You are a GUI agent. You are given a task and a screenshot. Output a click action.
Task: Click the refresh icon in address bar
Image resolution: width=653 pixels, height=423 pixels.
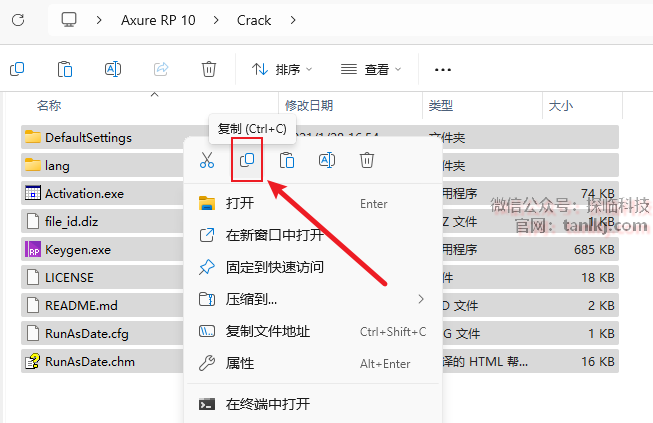point(18,20)
